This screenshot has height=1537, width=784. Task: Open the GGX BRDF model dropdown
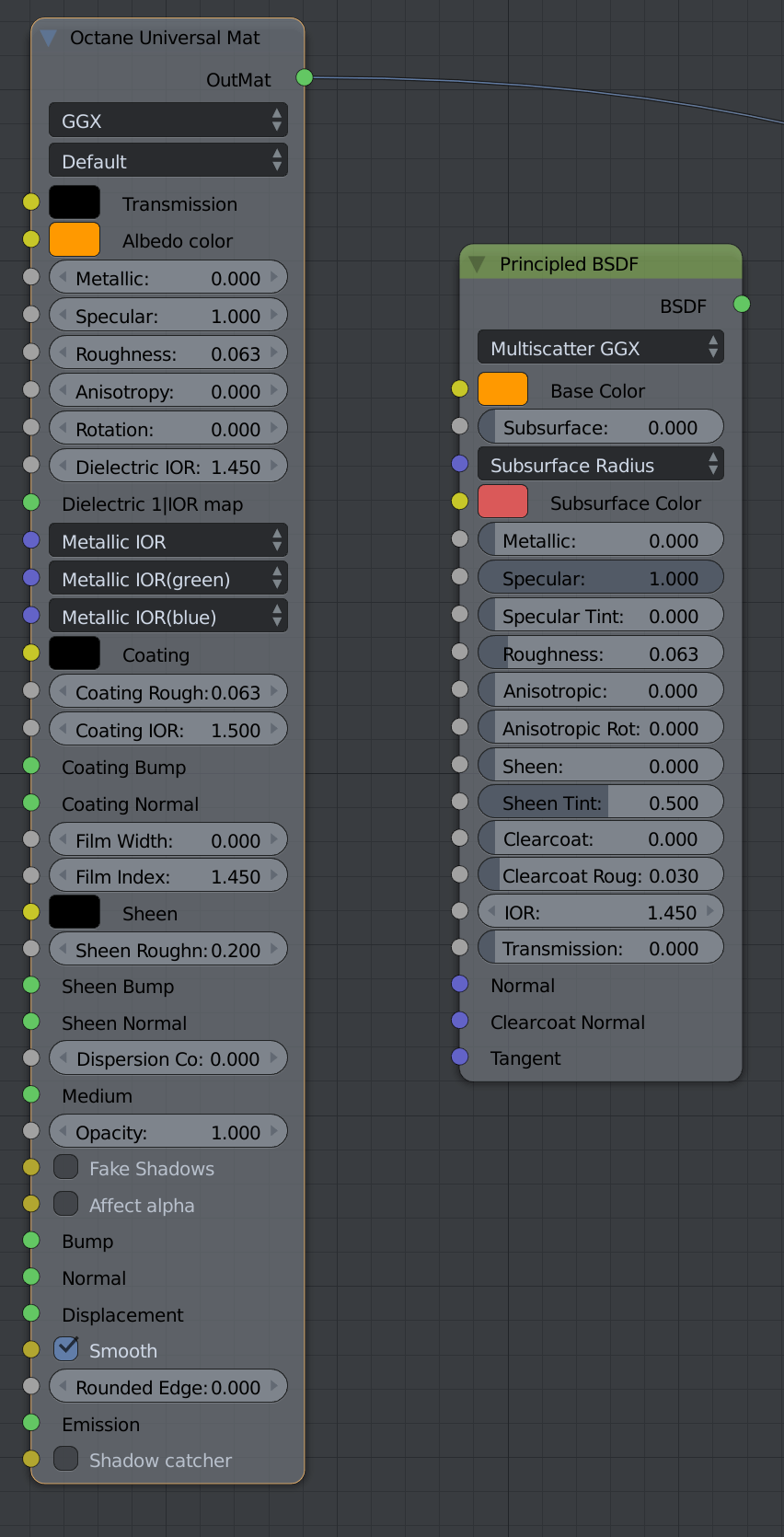167,121
